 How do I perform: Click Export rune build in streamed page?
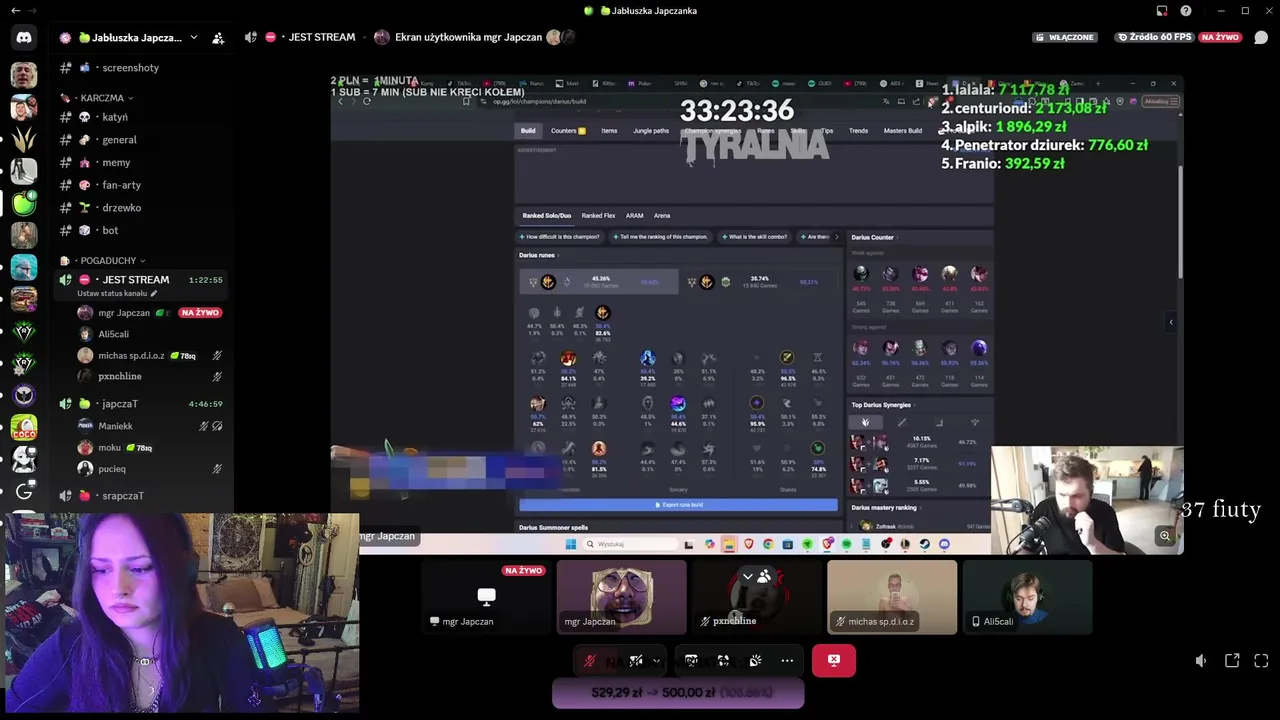click(x=678, y=505)
